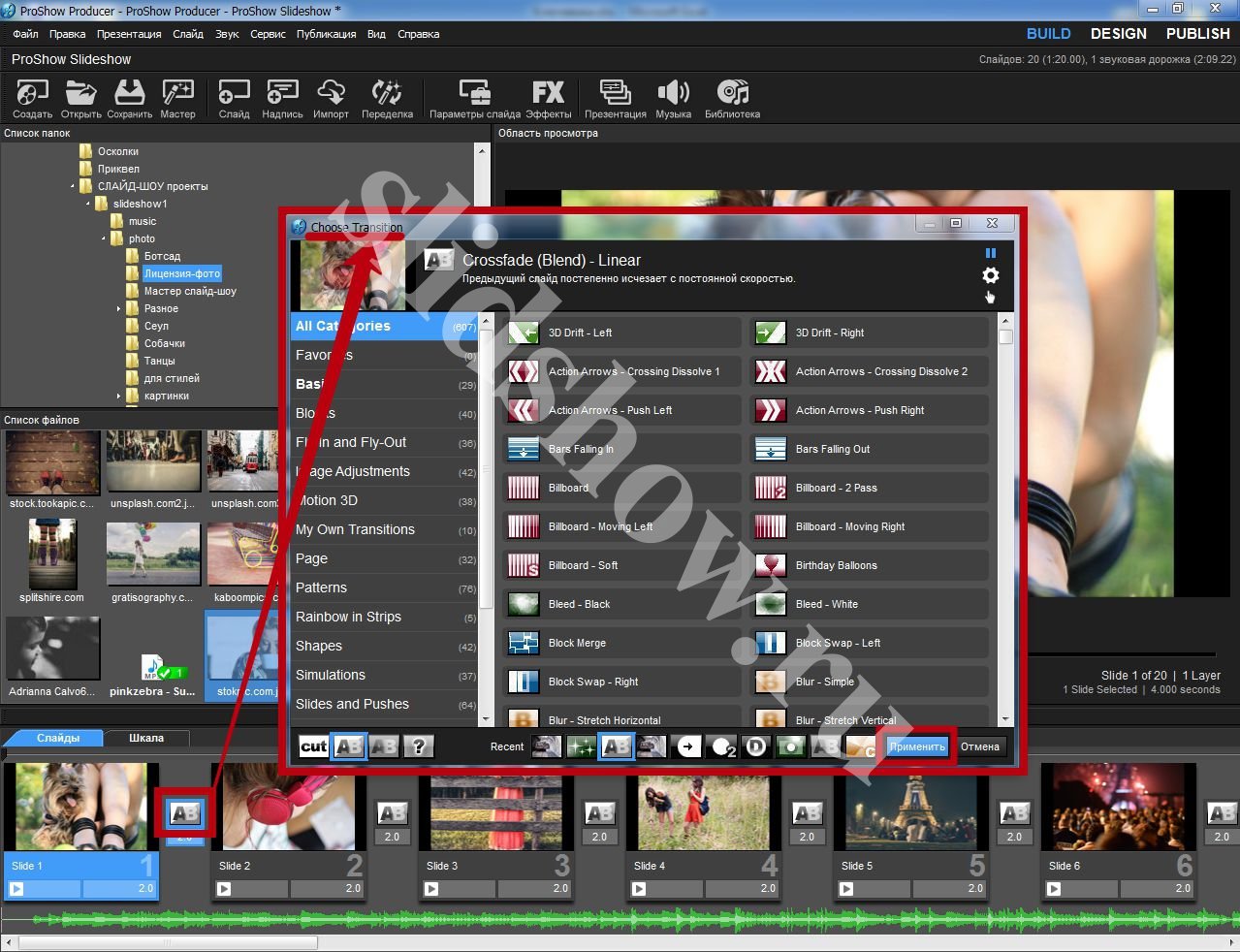1240x952 pixels.
Task: Click the Отмена button
Action: [x=979, y=746]
